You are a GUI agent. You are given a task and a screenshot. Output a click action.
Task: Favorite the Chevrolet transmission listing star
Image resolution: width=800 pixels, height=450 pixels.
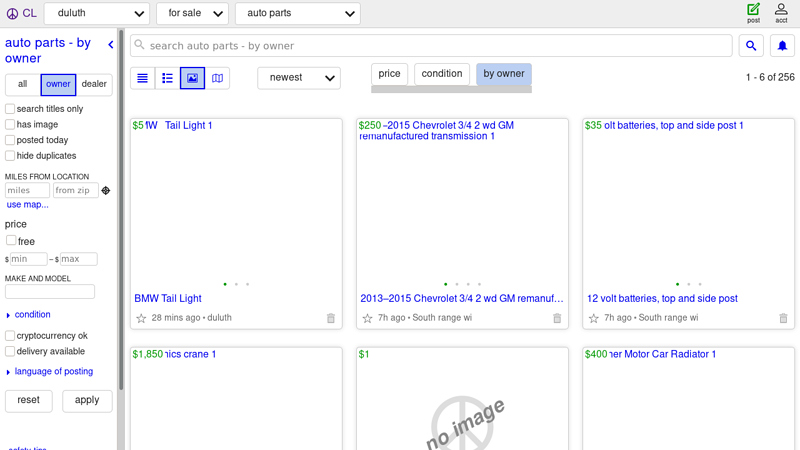[x=367, y=318]
